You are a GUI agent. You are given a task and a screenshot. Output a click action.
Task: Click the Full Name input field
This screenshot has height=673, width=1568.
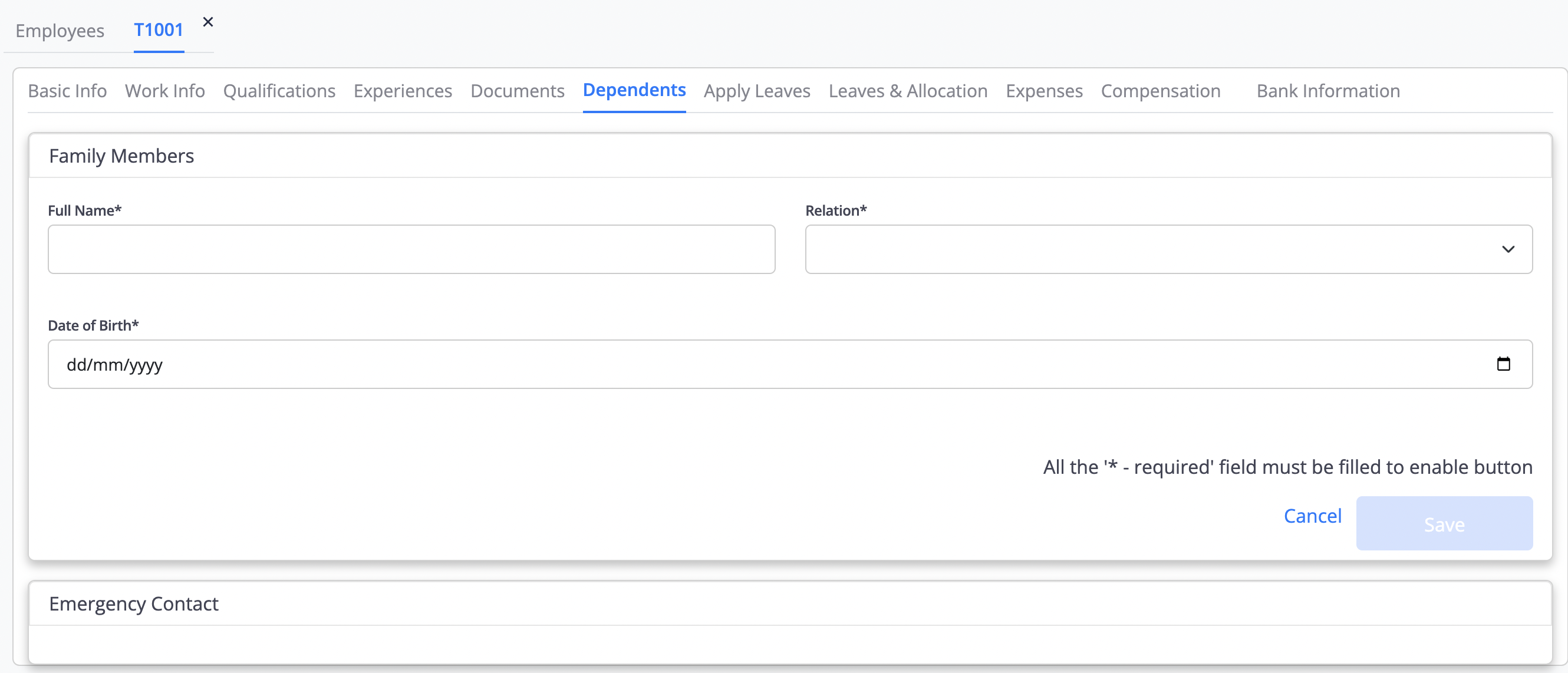click(x=411, y=249)
